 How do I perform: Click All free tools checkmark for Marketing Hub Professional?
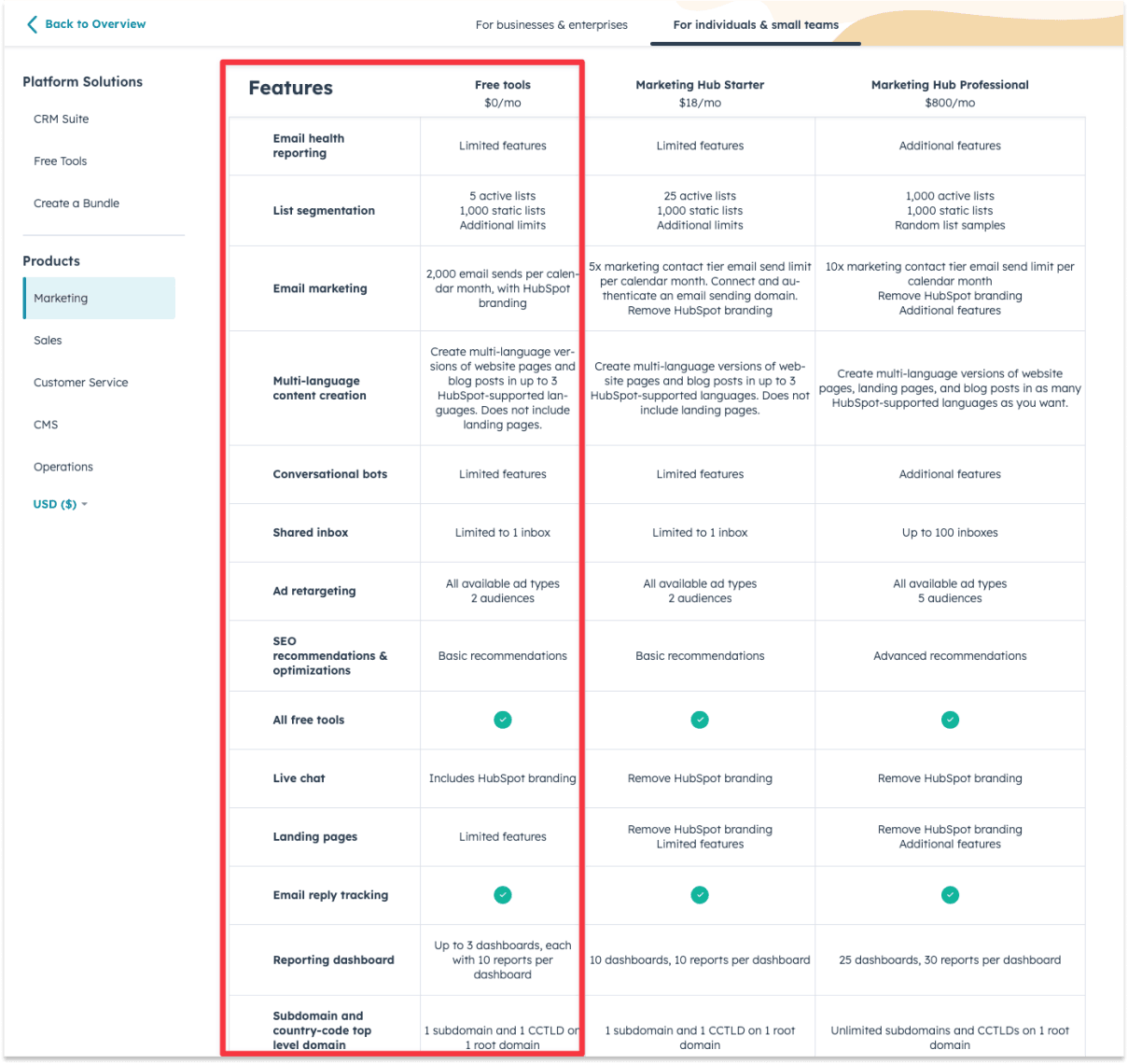(x=950, y=720)
